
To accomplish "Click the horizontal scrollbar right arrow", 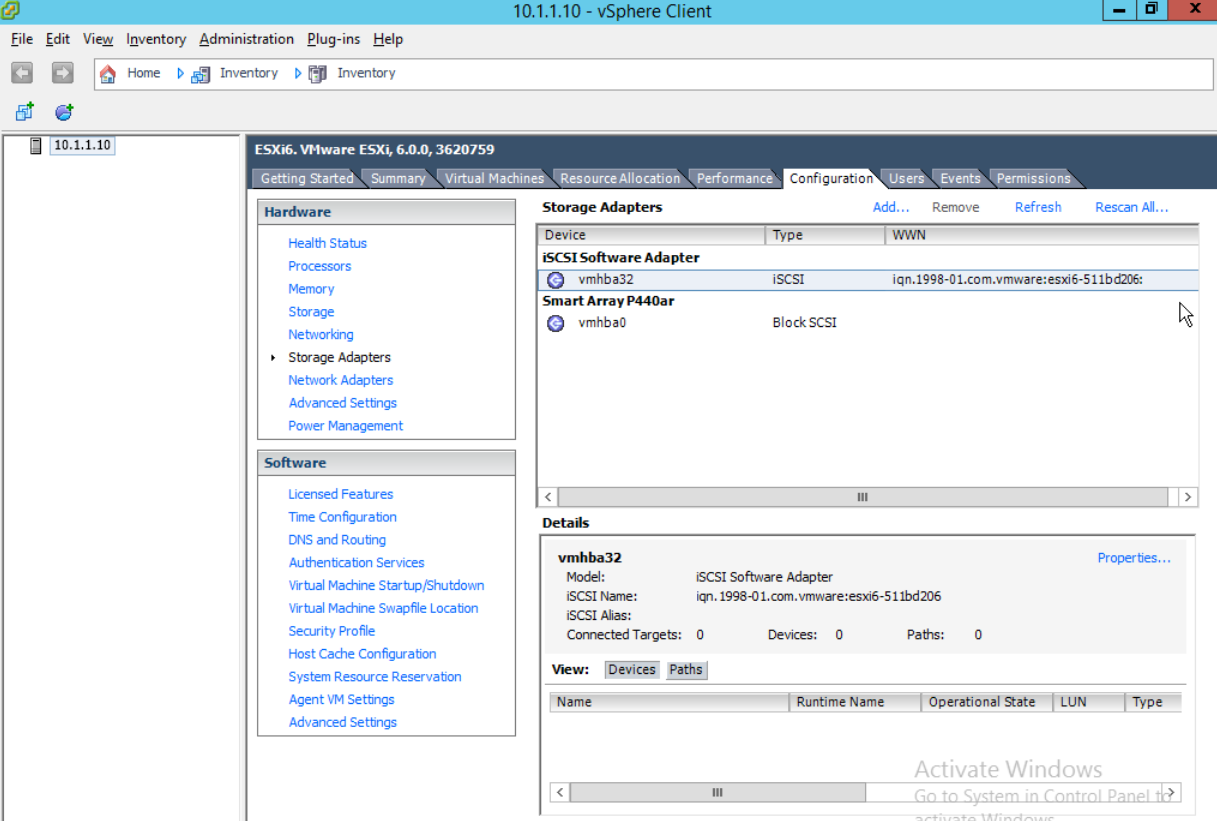I will (x=1186, y=496).
